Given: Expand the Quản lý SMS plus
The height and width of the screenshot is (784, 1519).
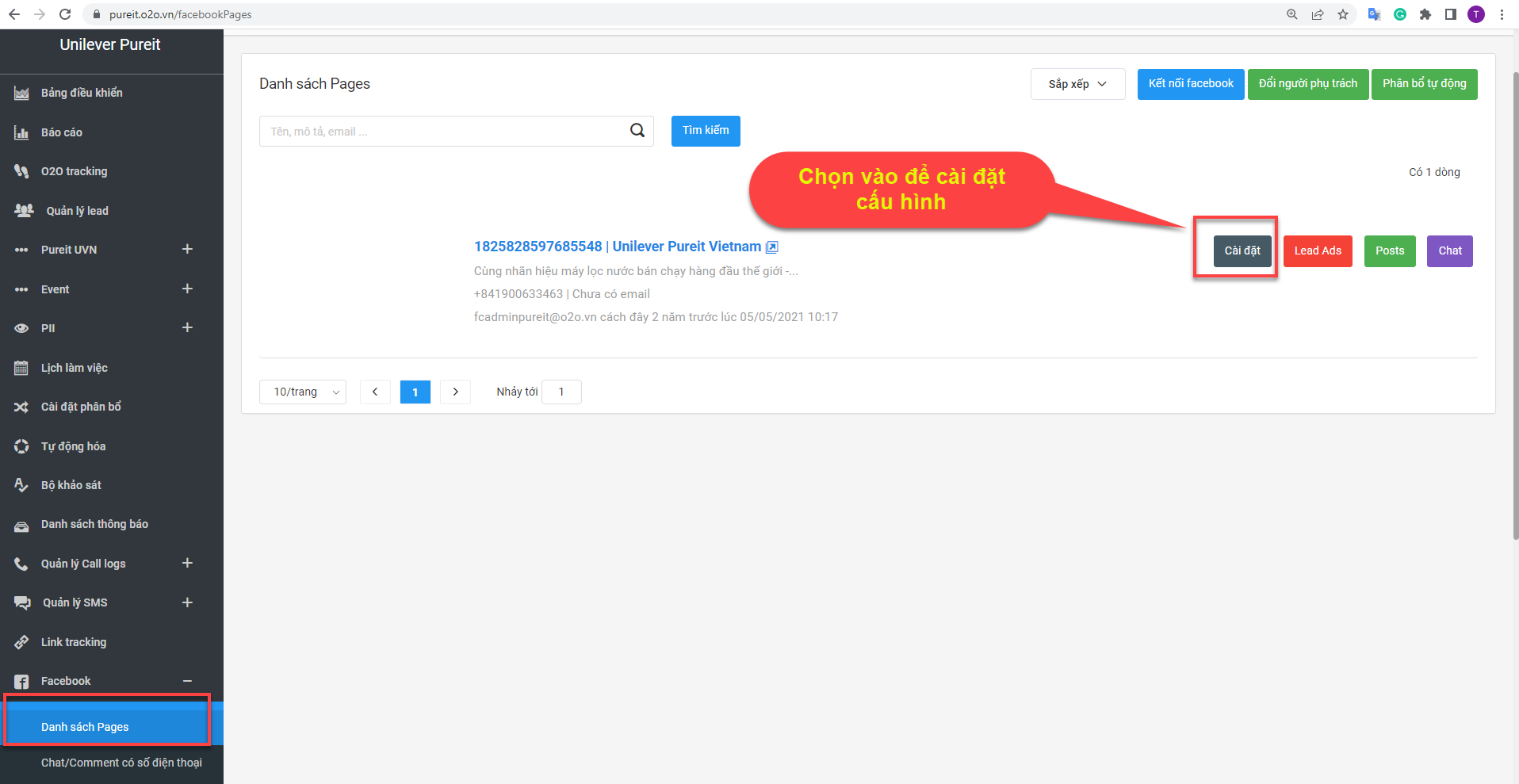Looking at the screenshot, I should [187, 602].
